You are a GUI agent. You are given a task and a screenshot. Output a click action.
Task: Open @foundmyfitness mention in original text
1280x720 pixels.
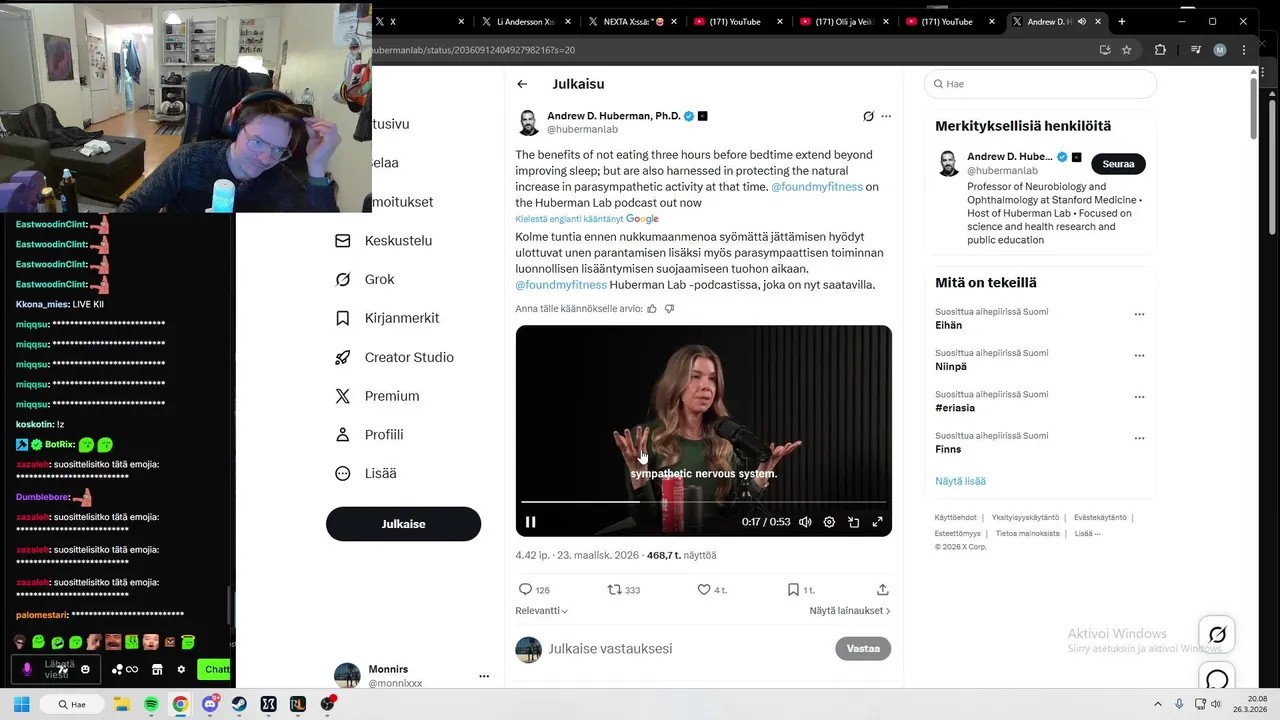[x=817, y=187]
